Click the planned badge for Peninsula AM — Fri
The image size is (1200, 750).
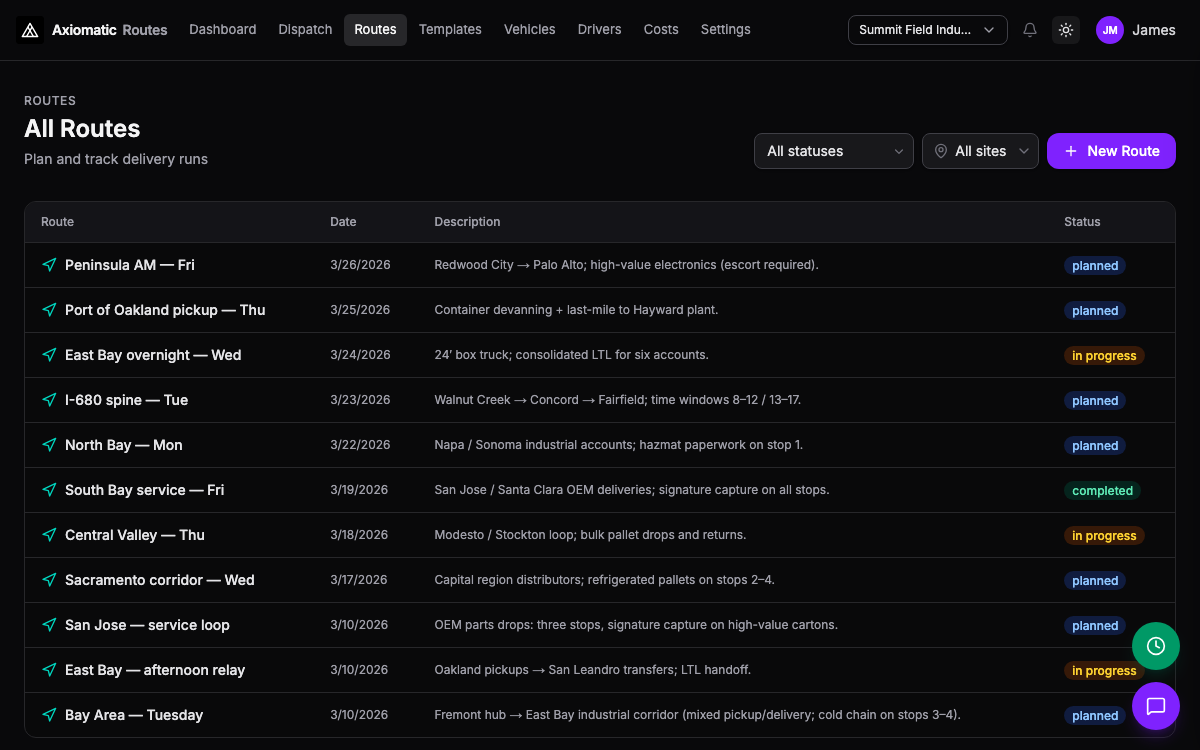click(1095, 266)
